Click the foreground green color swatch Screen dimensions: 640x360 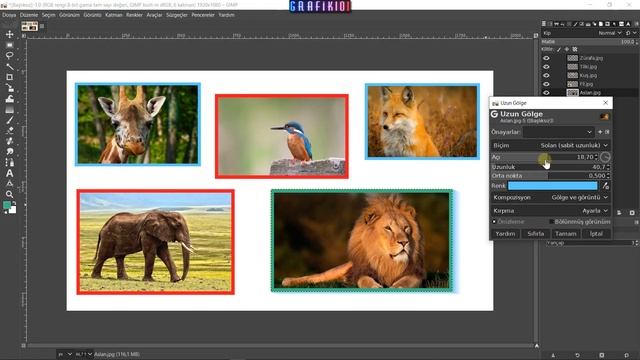click(x=7, y=205)
